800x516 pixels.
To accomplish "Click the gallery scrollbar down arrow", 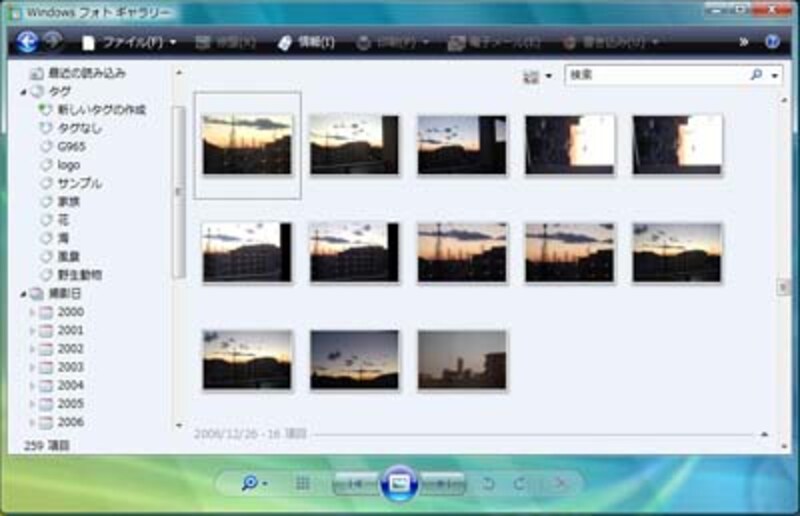I will tap(784, 446).
